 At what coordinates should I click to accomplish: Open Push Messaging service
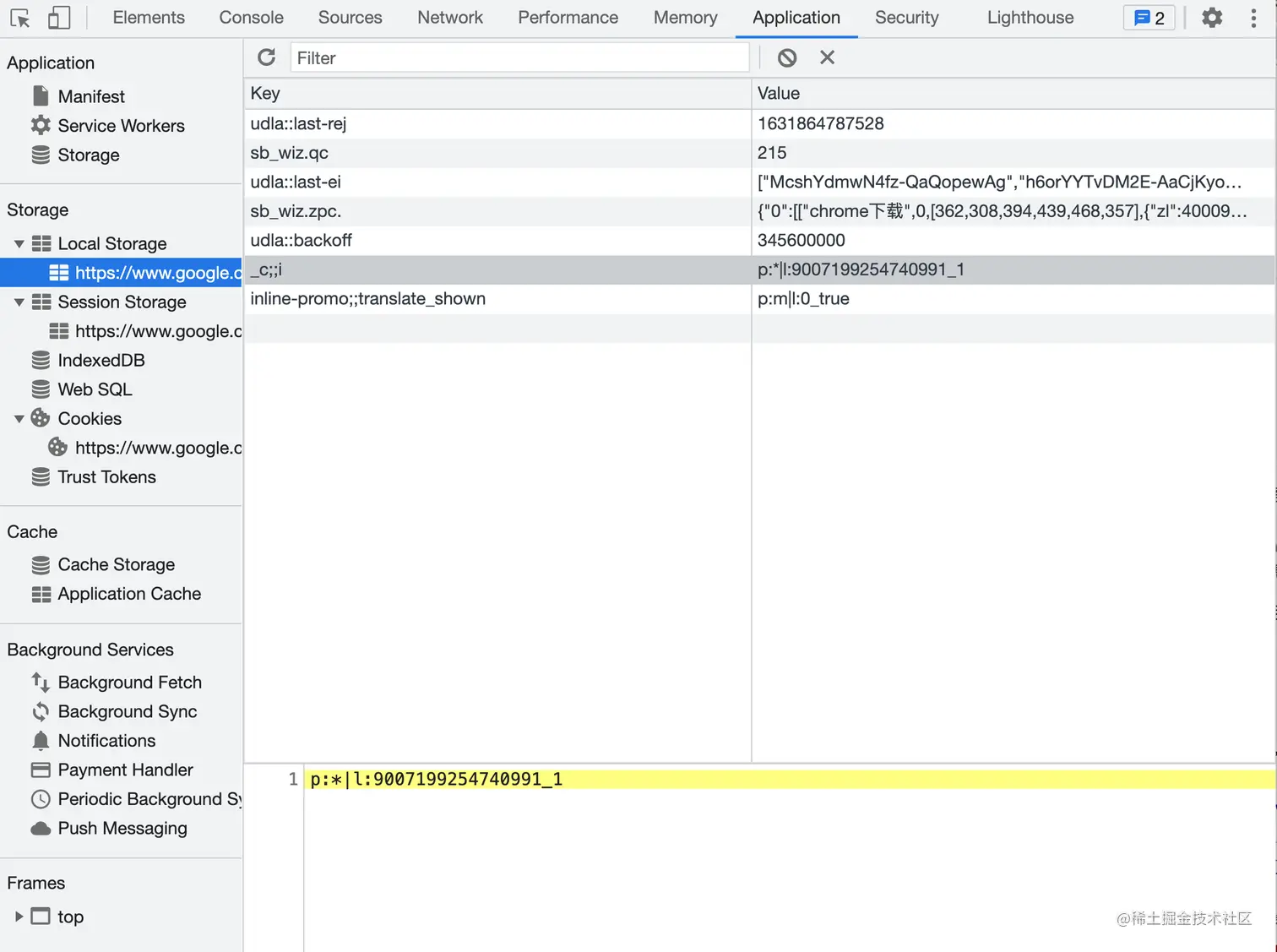point(122,829)
